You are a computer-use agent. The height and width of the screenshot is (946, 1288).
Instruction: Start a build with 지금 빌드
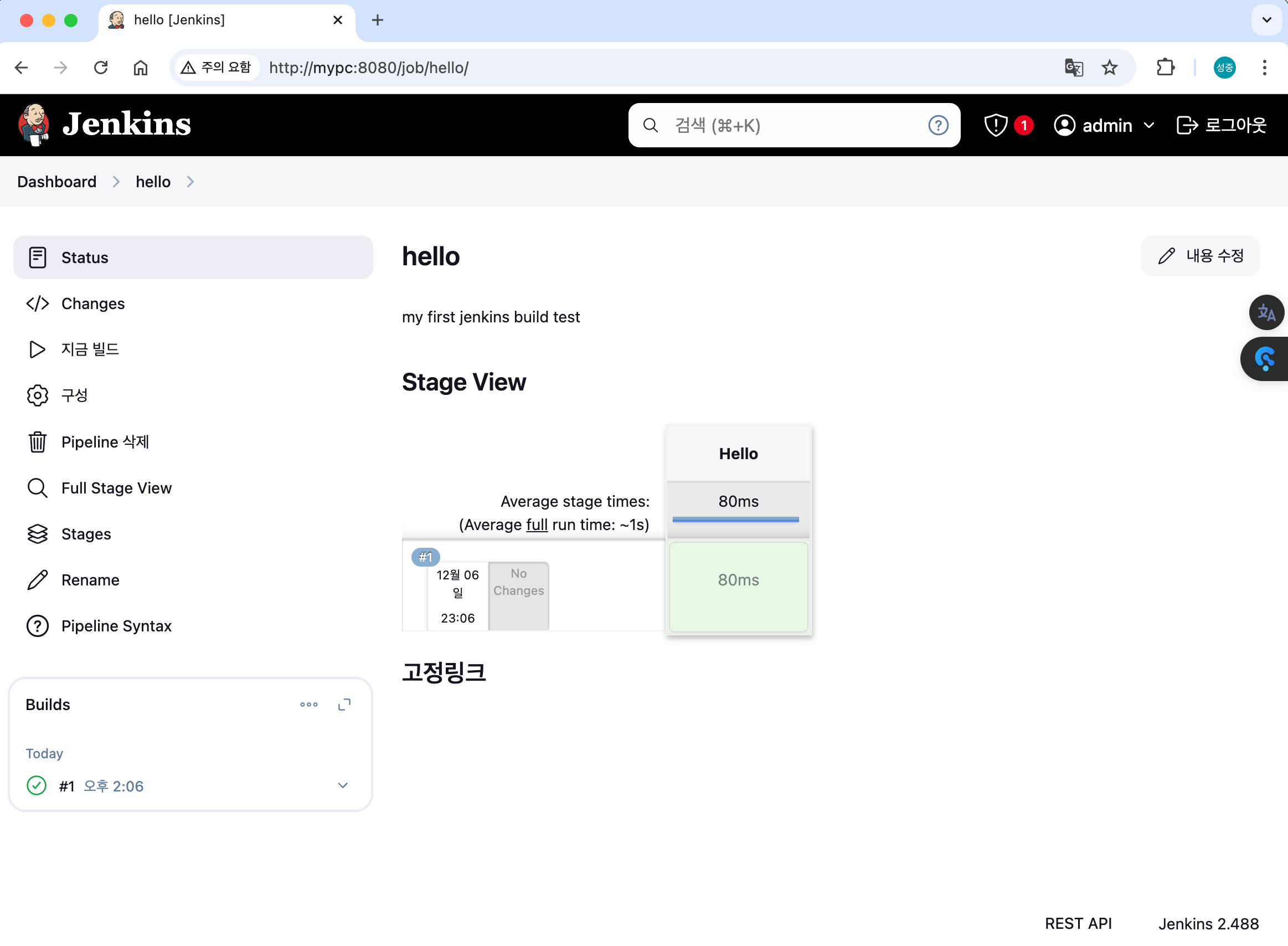click(90, 349)
